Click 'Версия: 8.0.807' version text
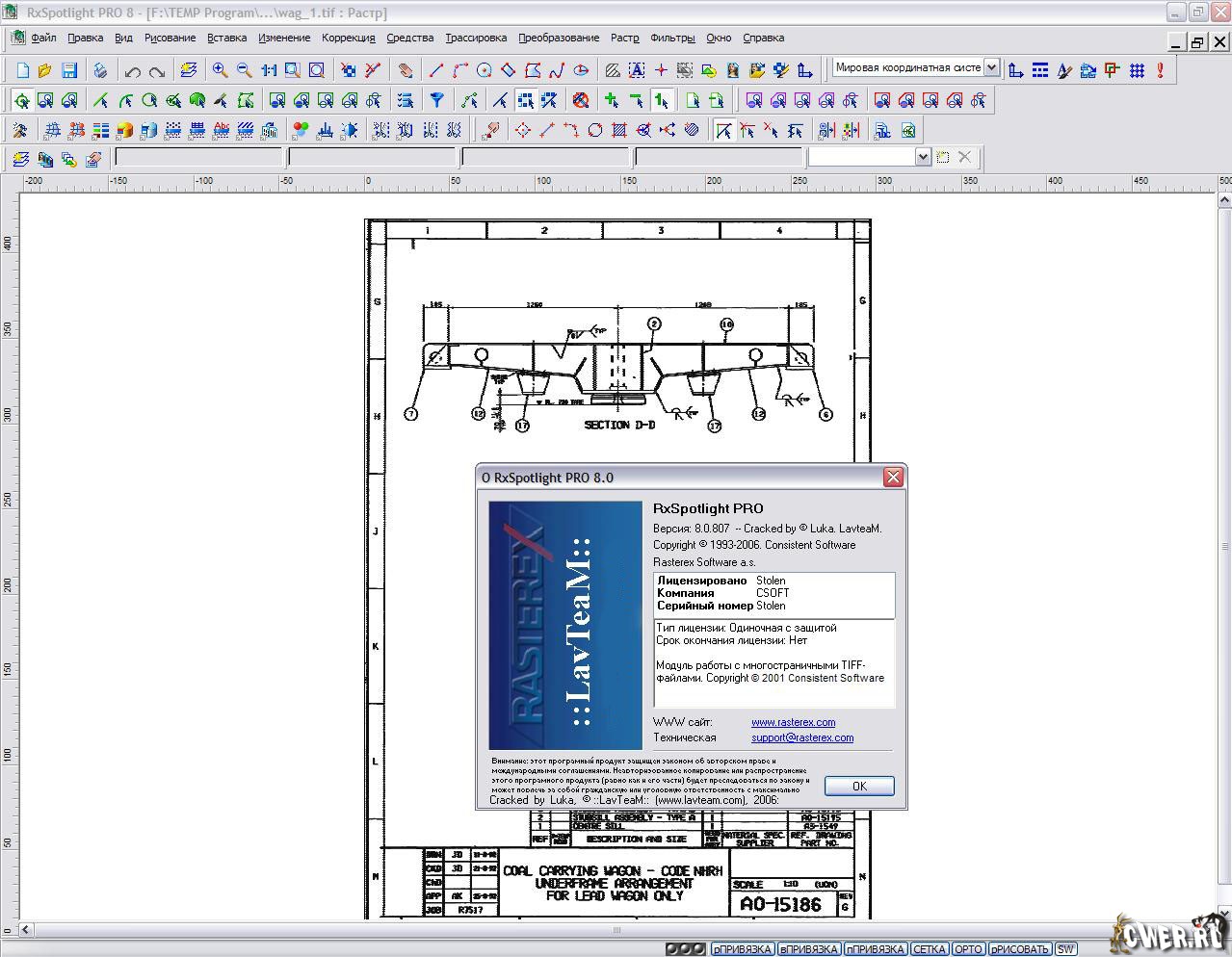The width and height of the screenshot is (1232, 957). (x=692, y=529)
